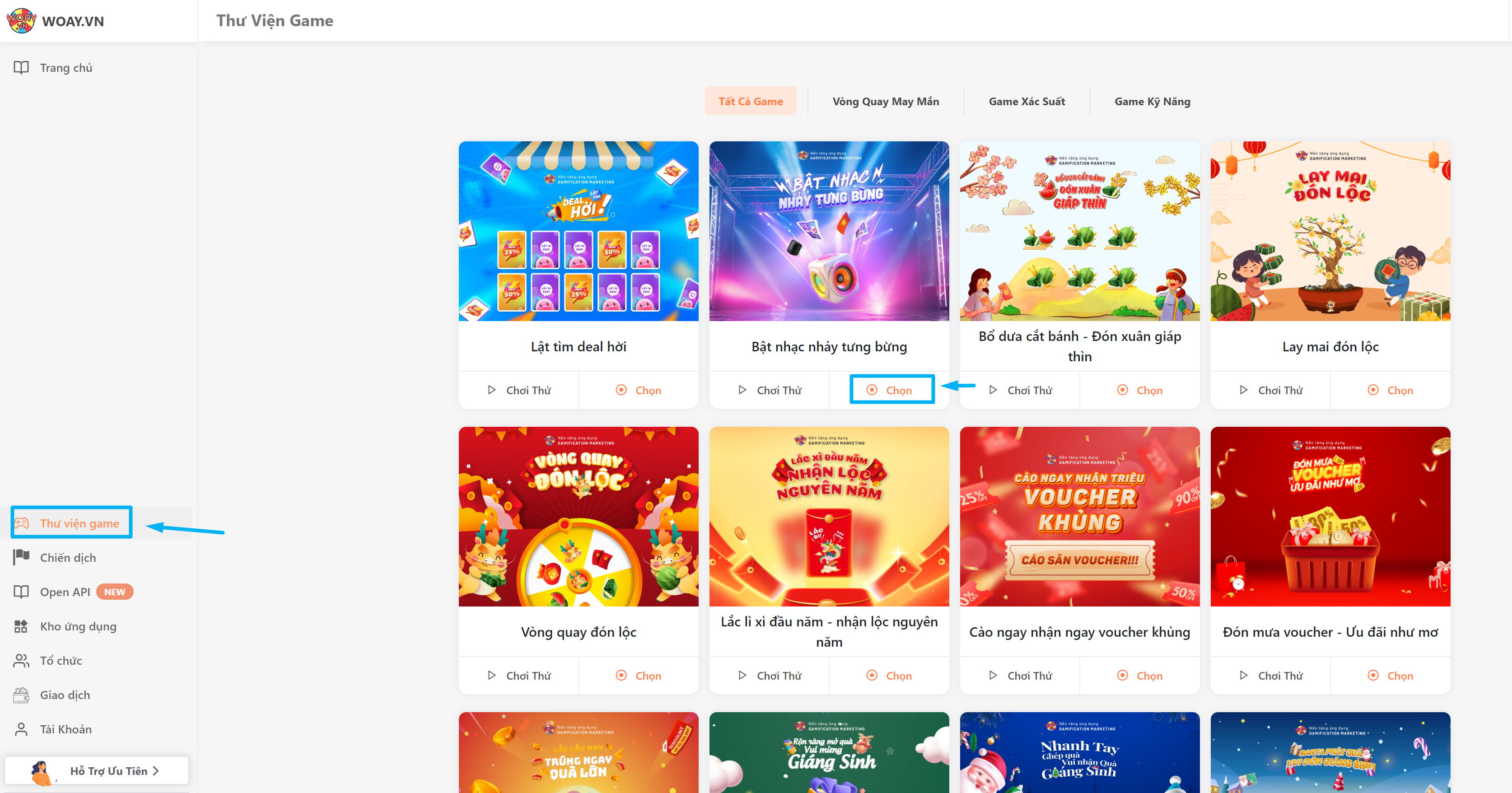The height and width of the screenshot is (793, 1512).
Task: Open Tài Khoản user icon
Action: pyautogui.click(x=21, y=729)
